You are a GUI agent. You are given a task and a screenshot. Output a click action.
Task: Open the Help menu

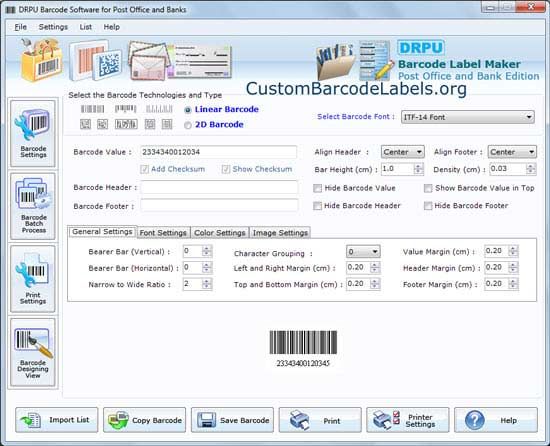pos(112,27)
